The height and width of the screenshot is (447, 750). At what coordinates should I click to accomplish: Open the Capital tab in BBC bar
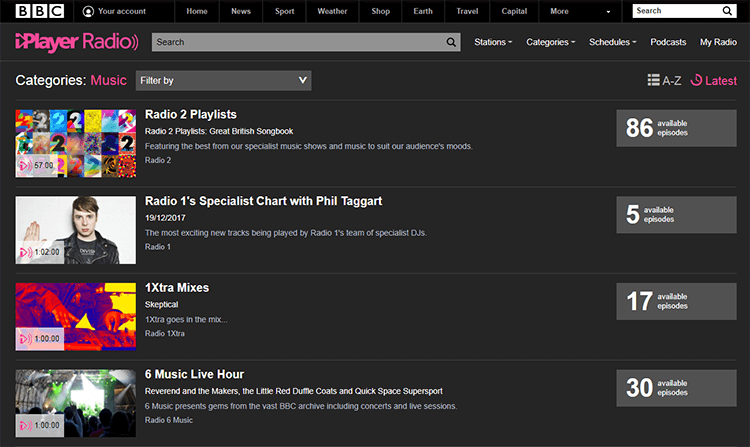point(514,11)
